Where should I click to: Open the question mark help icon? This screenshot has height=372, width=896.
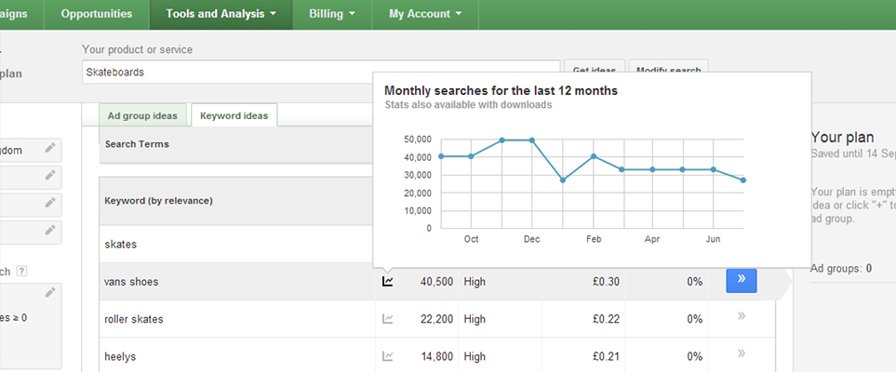coord(21,271)
